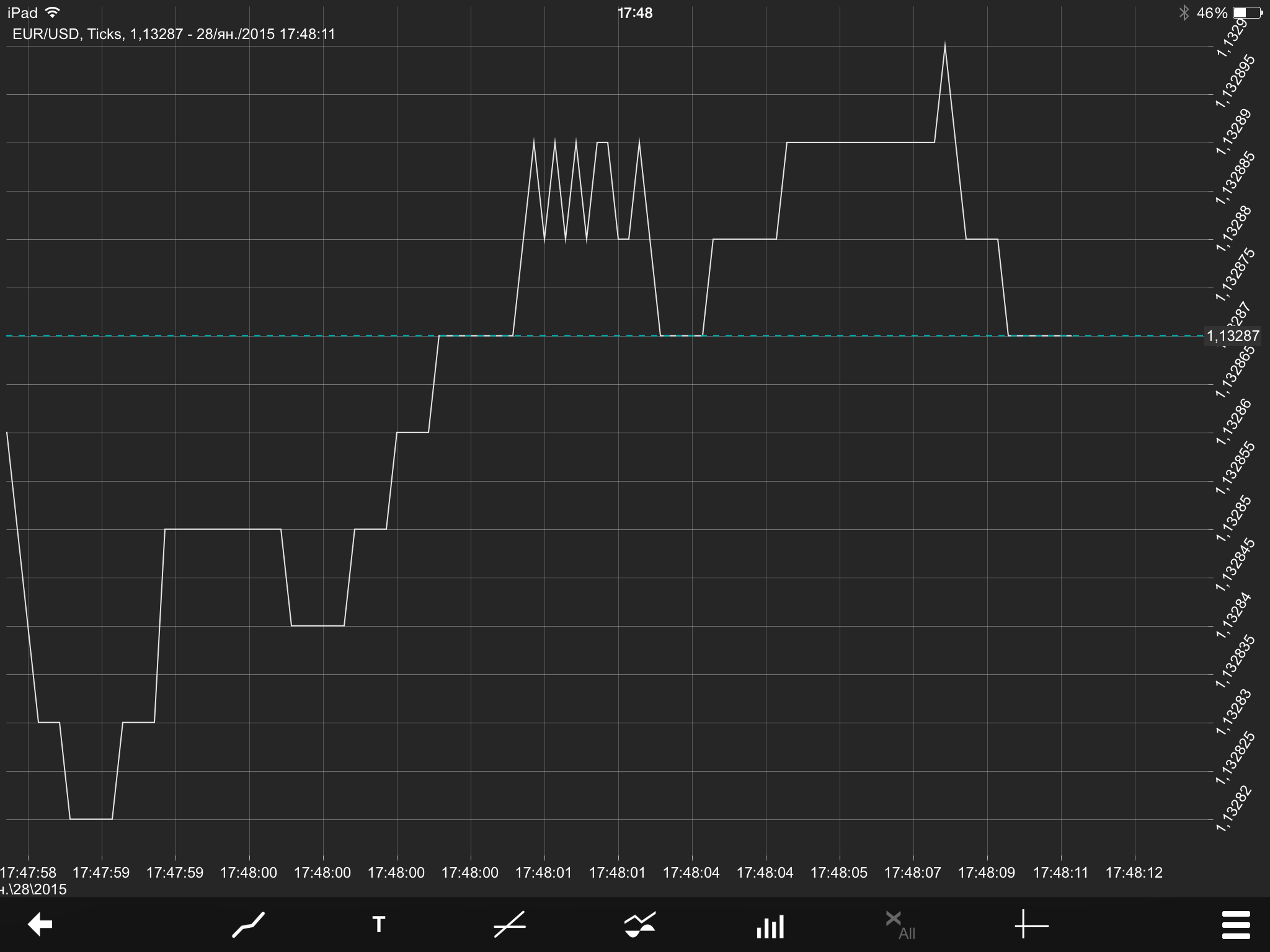Viewport: 1270px width, 952px height.
Task: Toggle the crosshair cursor tool
Action: click(1031, 926)
